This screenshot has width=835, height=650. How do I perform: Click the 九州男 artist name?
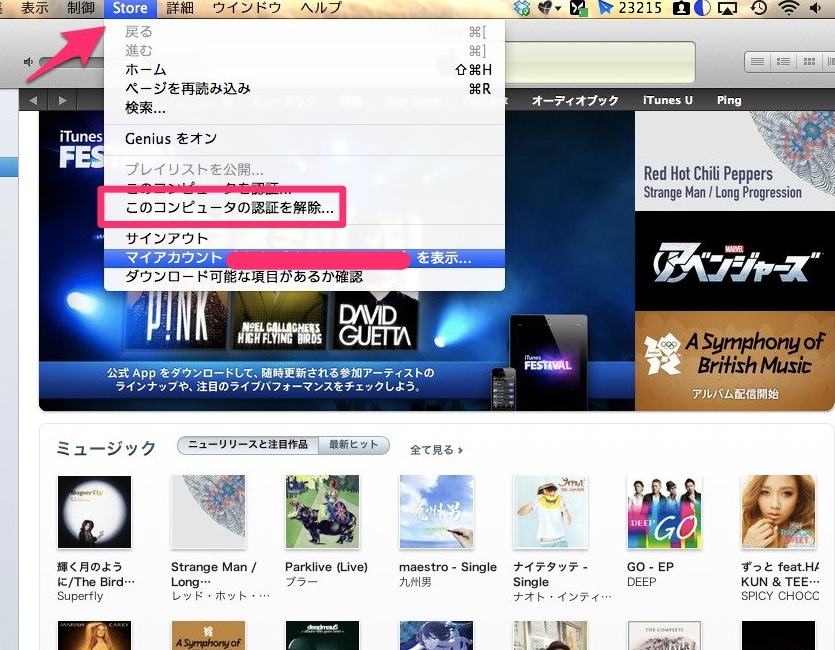pyautogui.click(x=415, y=582)
